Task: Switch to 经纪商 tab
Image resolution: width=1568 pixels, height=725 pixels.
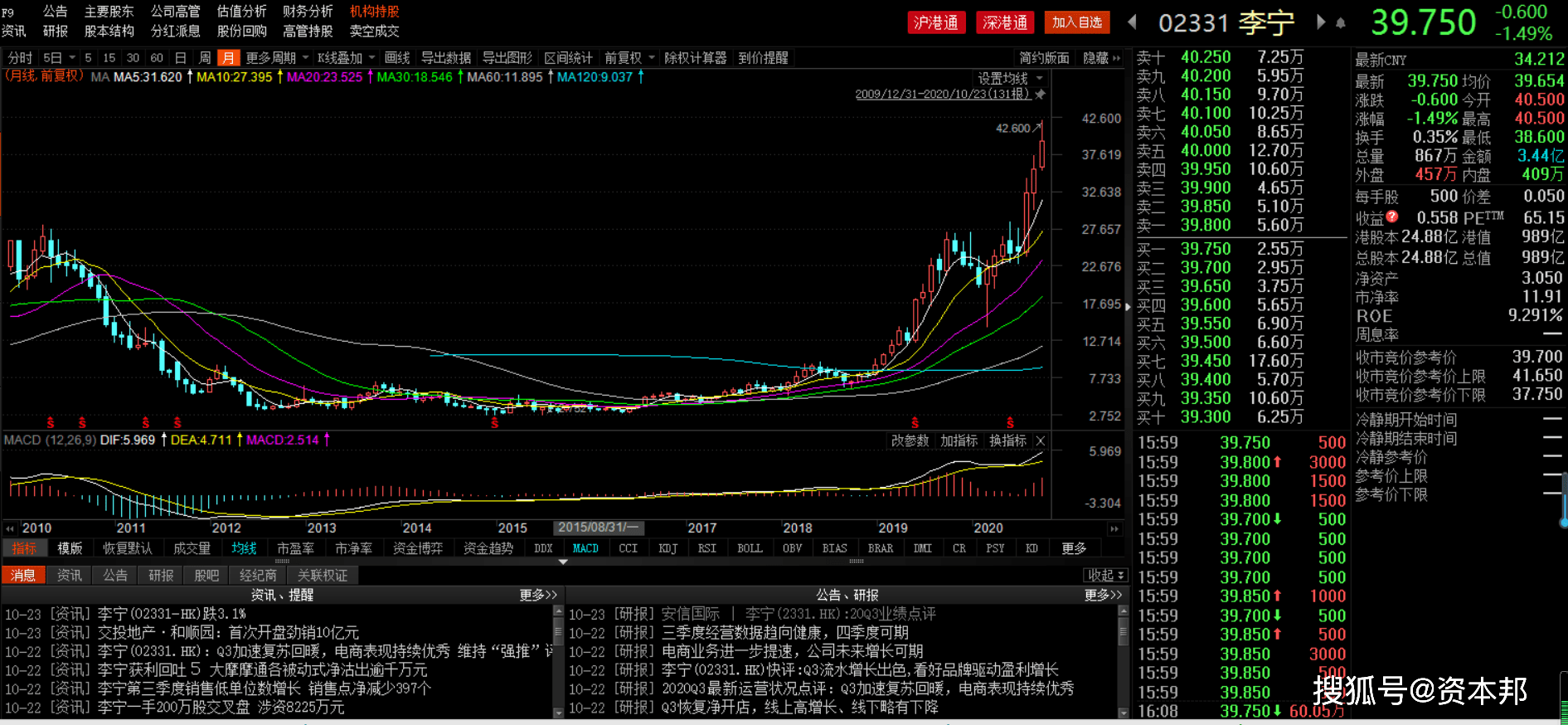Action: point(257,575)
